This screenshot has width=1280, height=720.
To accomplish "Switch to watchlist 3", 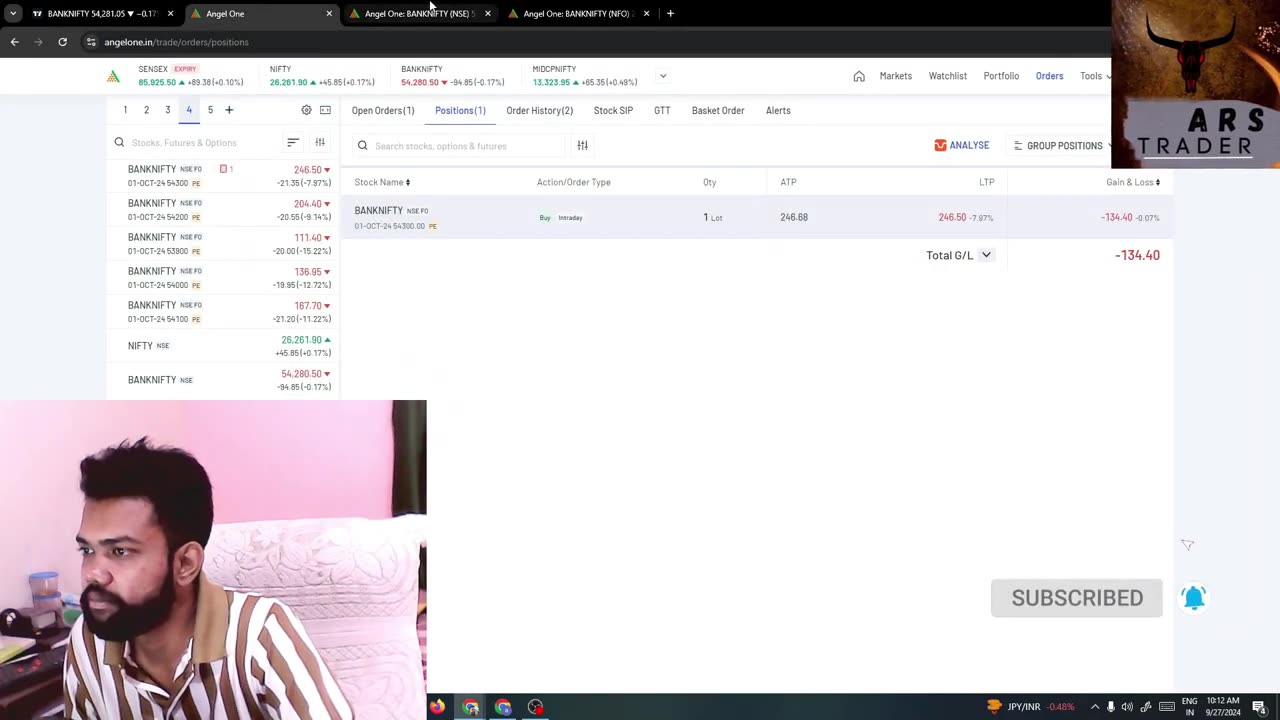I will click(167, 110).
